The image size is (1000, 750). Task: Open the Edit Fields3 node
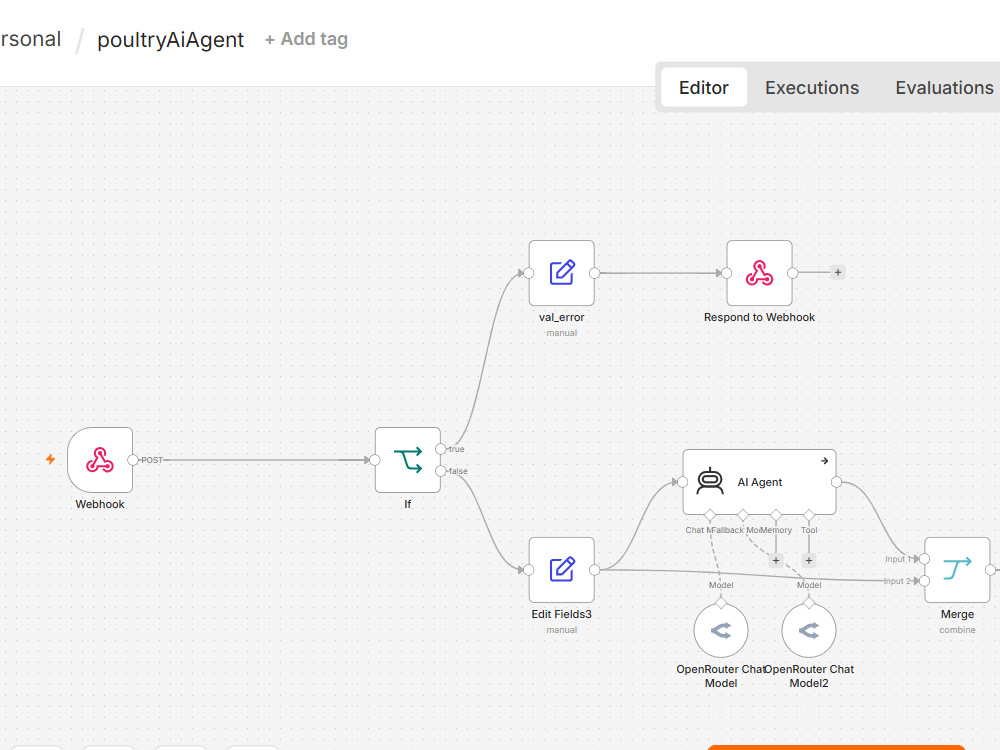click(562, 570)
